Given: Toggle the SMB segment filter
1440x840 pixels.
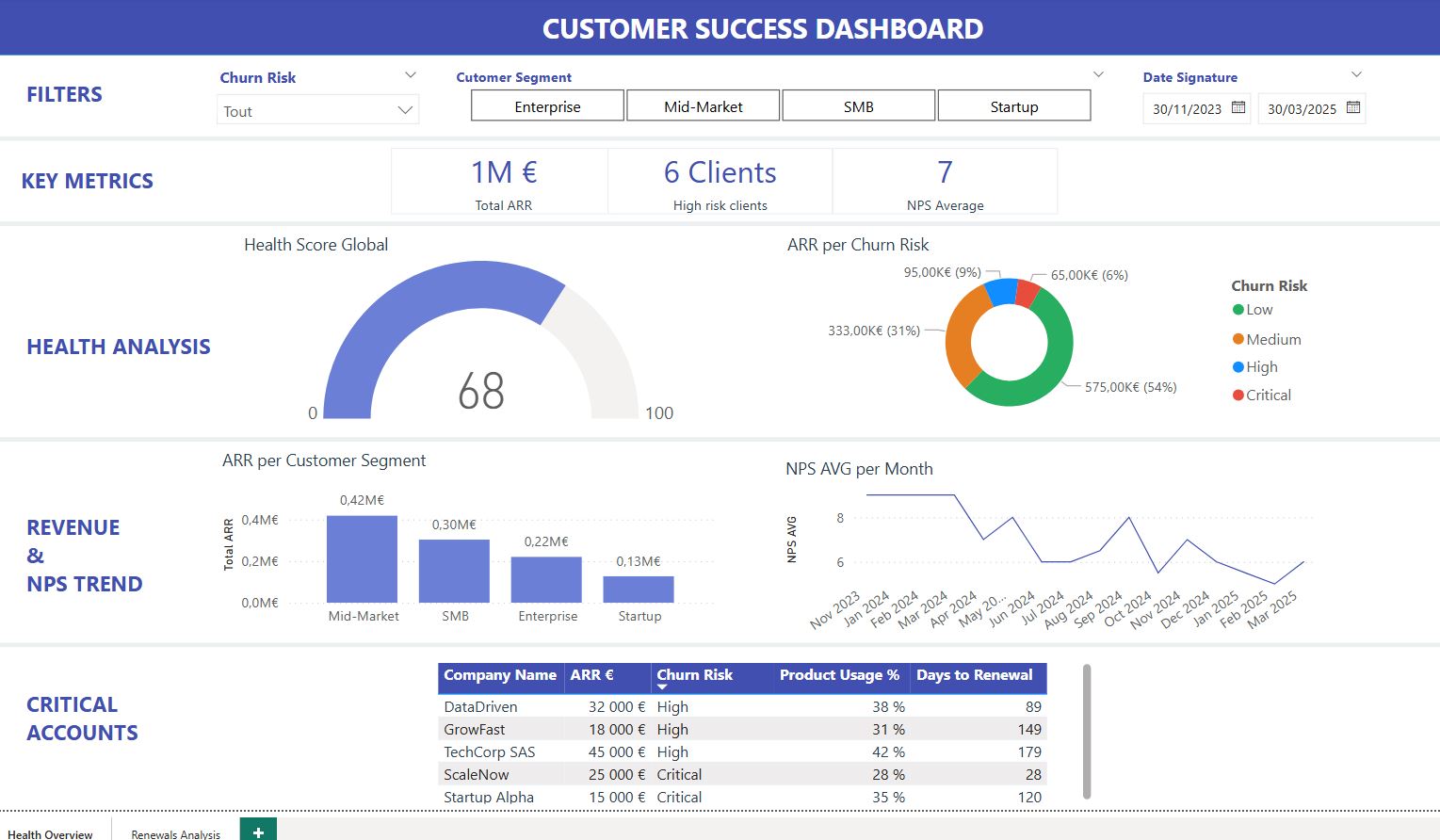Looking at the screenshot, I should coord(857,105).
